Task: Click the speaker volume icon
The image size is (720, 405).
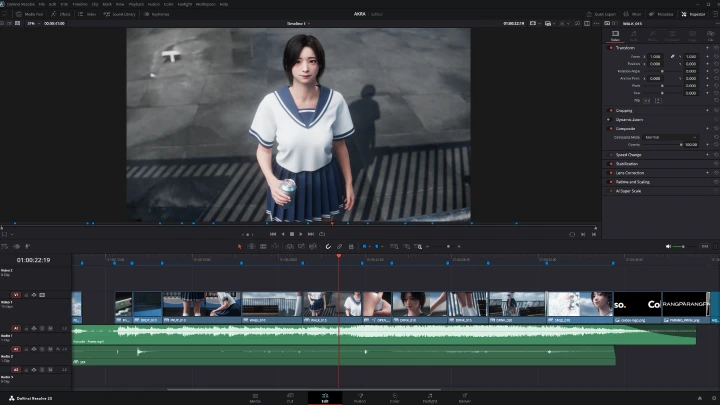Action: click(x=668, y=247)
